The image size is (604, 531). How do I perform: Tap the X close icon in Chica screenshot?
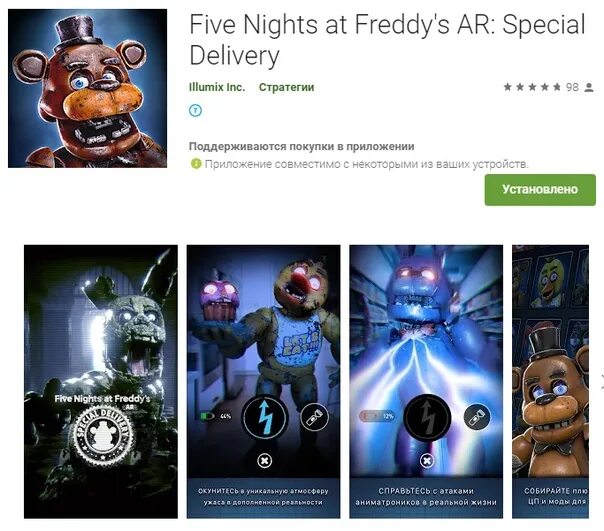click(x=265, y=460)
